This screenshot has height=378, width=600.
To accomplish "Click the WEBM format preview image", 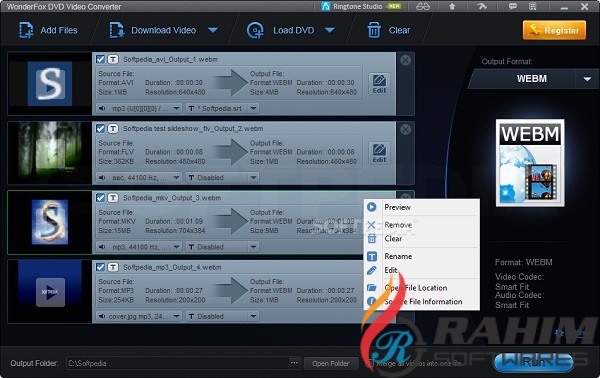I will point(530,163).
